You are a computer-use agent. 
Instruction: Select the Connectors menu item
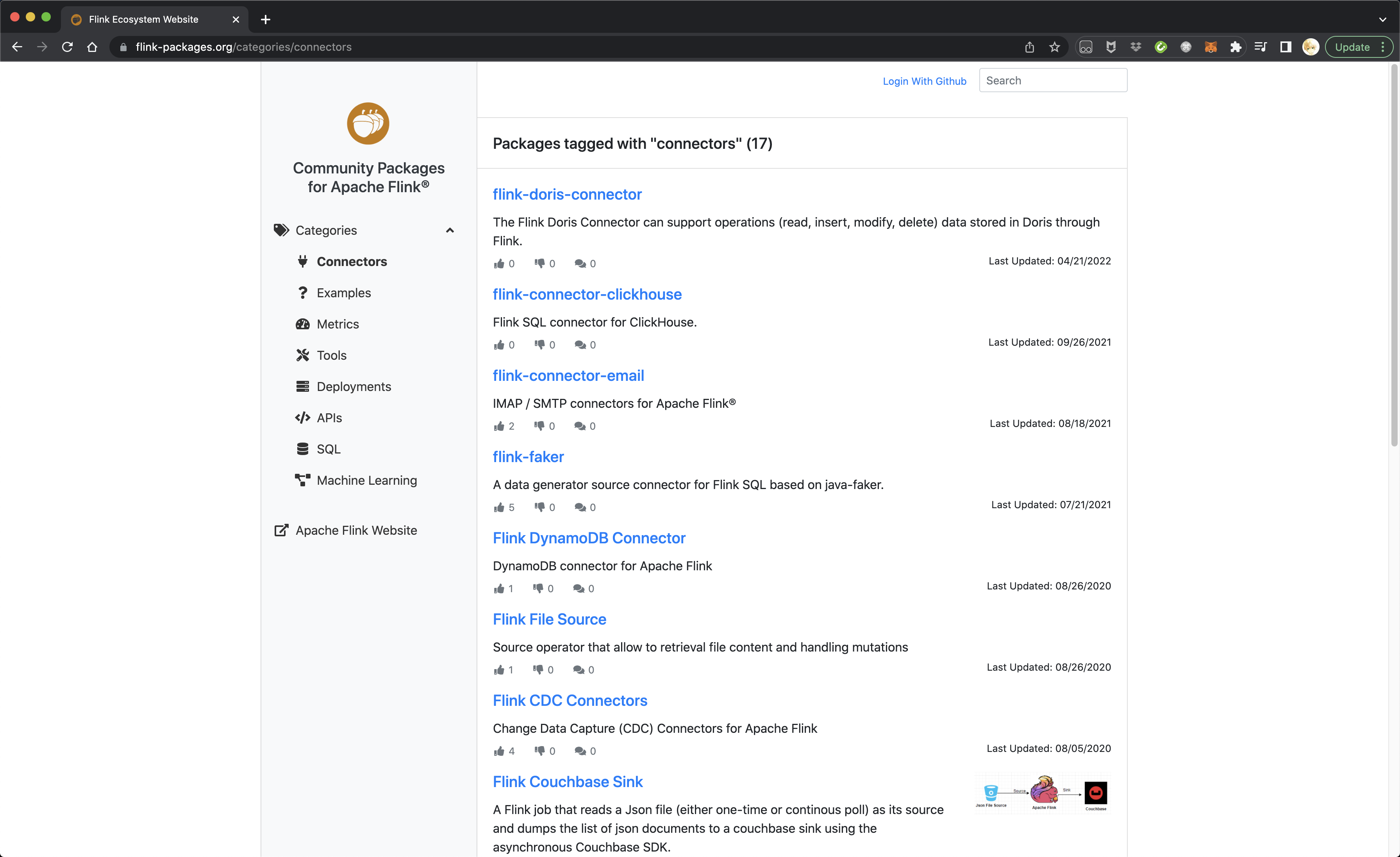(351, 261)
